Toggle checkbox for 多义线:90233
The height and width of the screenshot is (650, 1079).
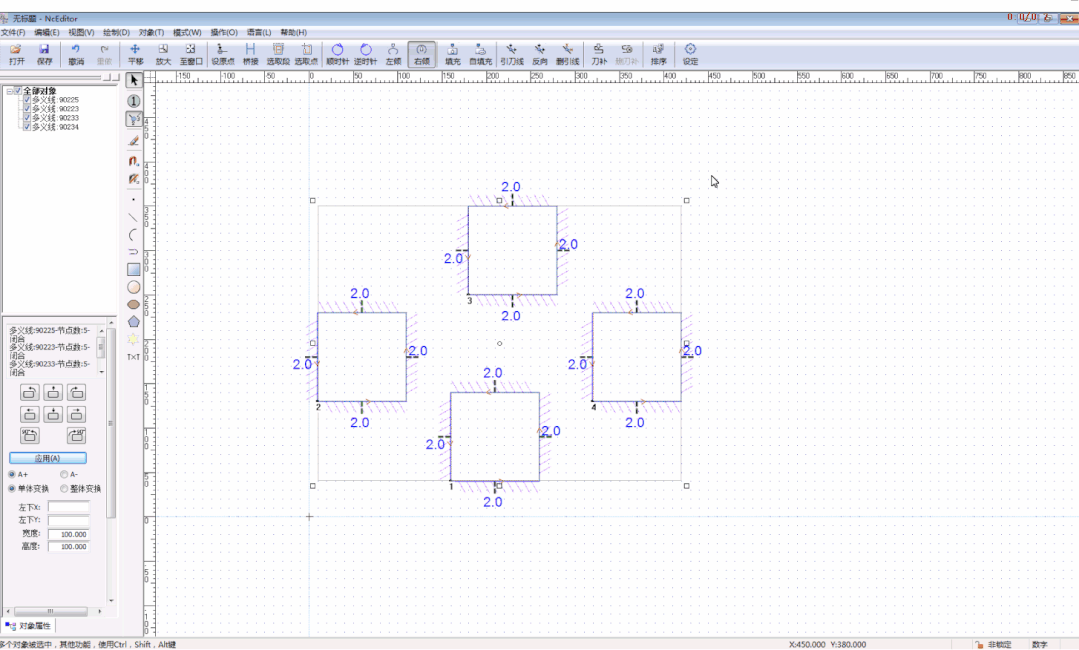[x=27, y=118]
